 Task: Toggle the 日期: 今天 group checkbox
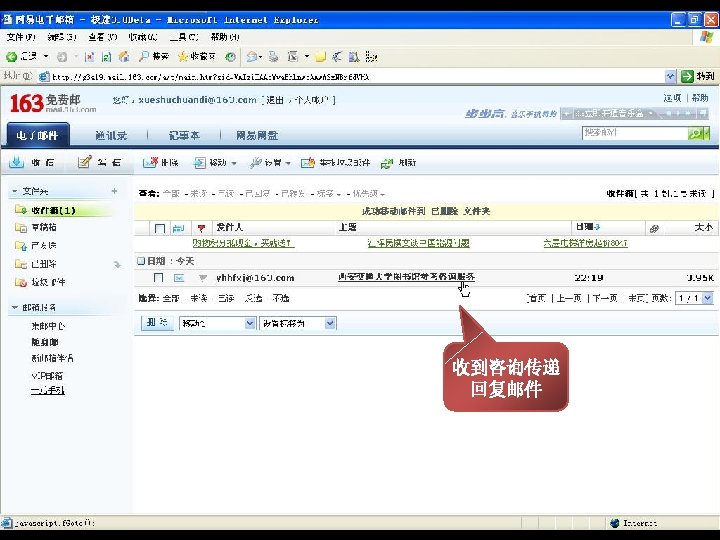point(141,261)
